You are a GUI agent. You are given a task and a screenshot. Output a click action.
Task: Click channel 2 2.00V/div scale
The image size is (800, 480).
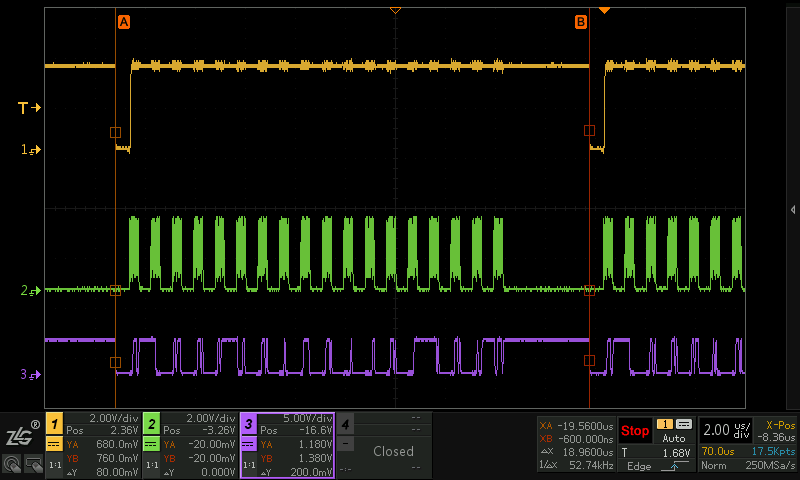[211, 418]
